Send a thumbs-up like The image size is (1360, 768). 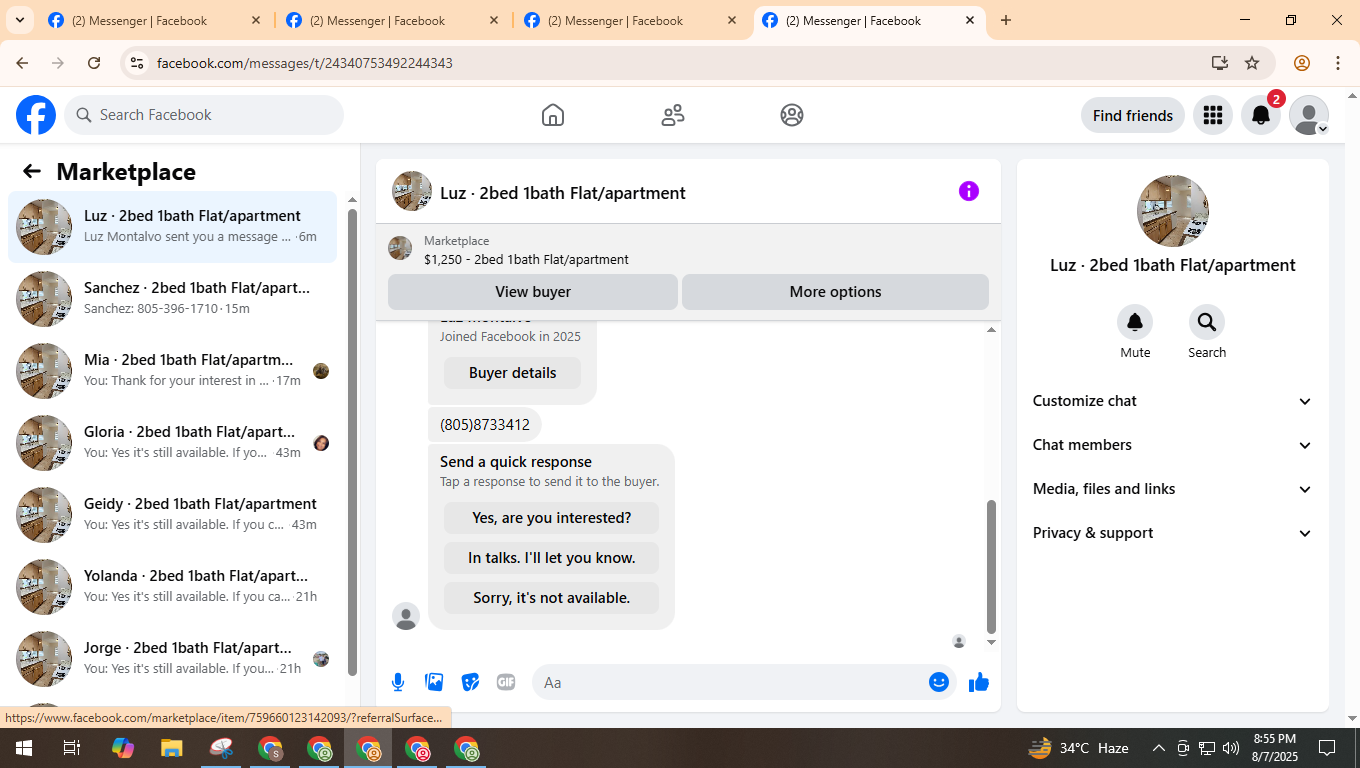[979, 682]
